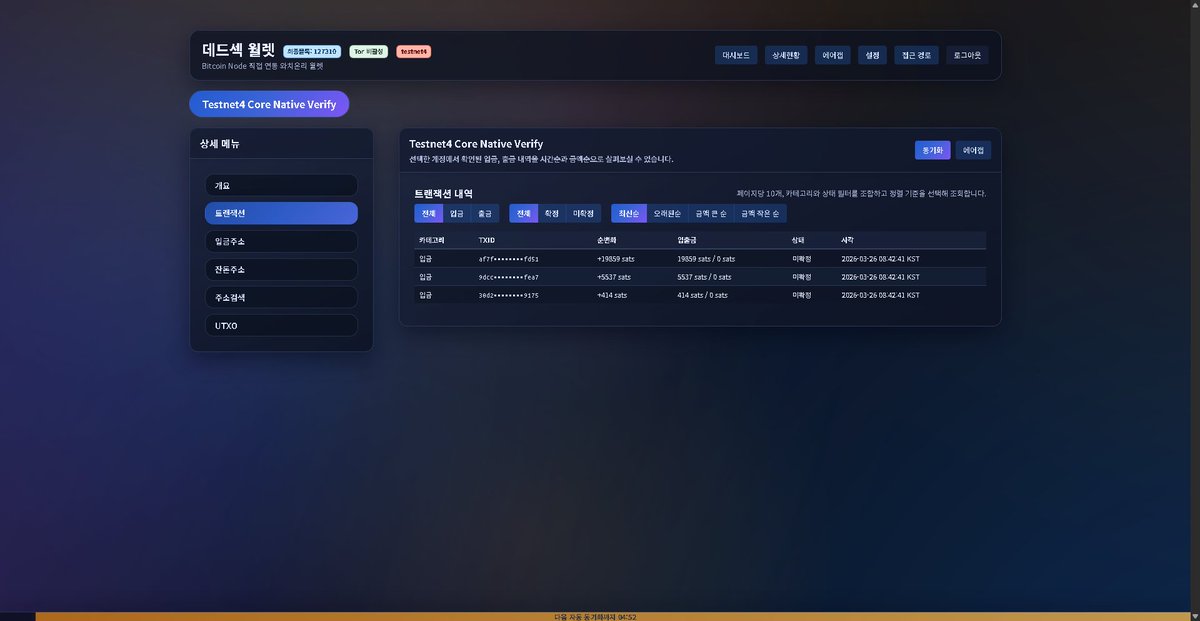Select the 전체 status filter beside 확정

coord(523,214)
